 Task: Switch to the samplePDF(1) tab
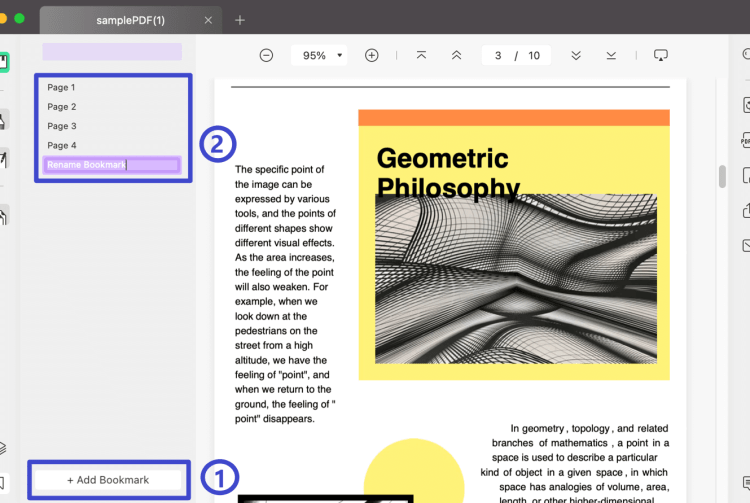131,21
